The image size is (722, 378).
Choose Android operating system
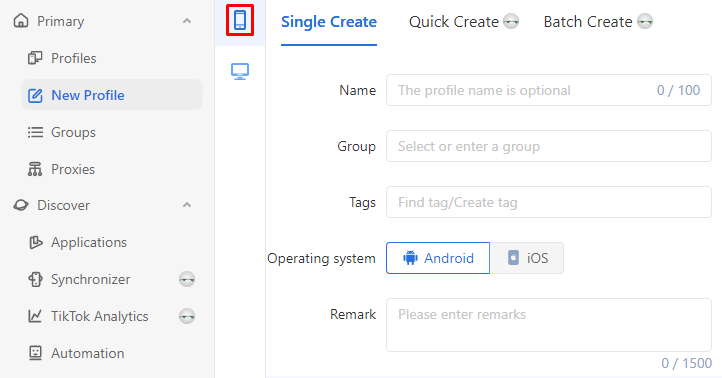coord(438,258)
